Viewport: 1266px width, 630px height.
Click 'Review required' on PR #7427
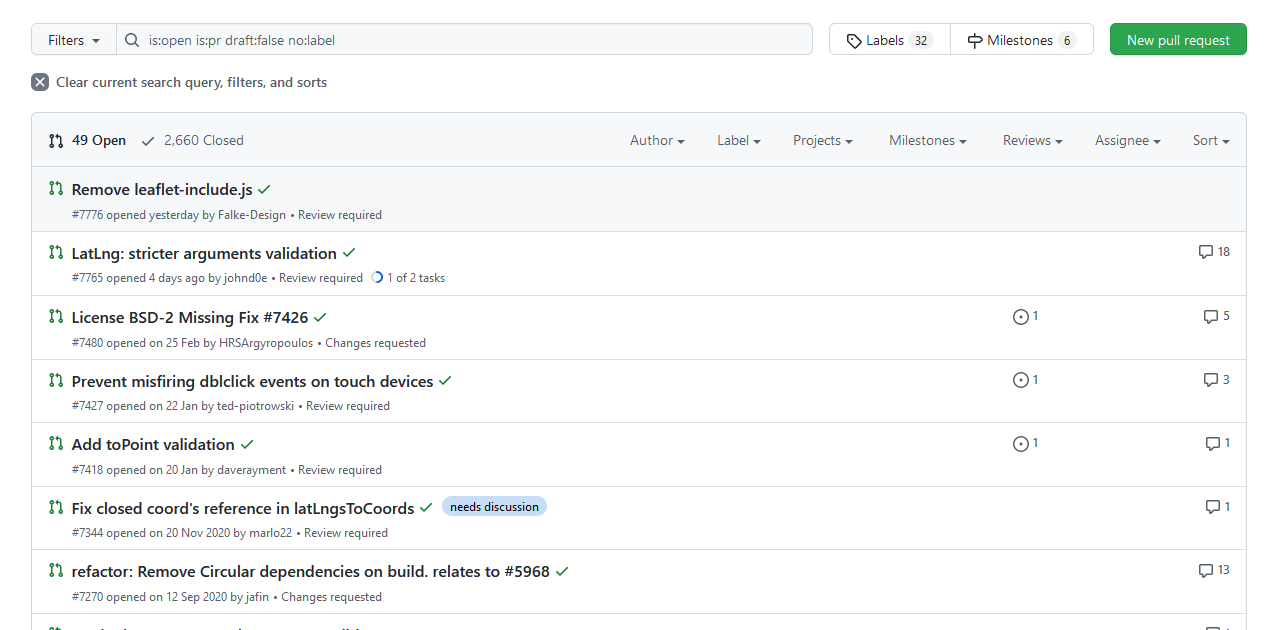point(348,406)
